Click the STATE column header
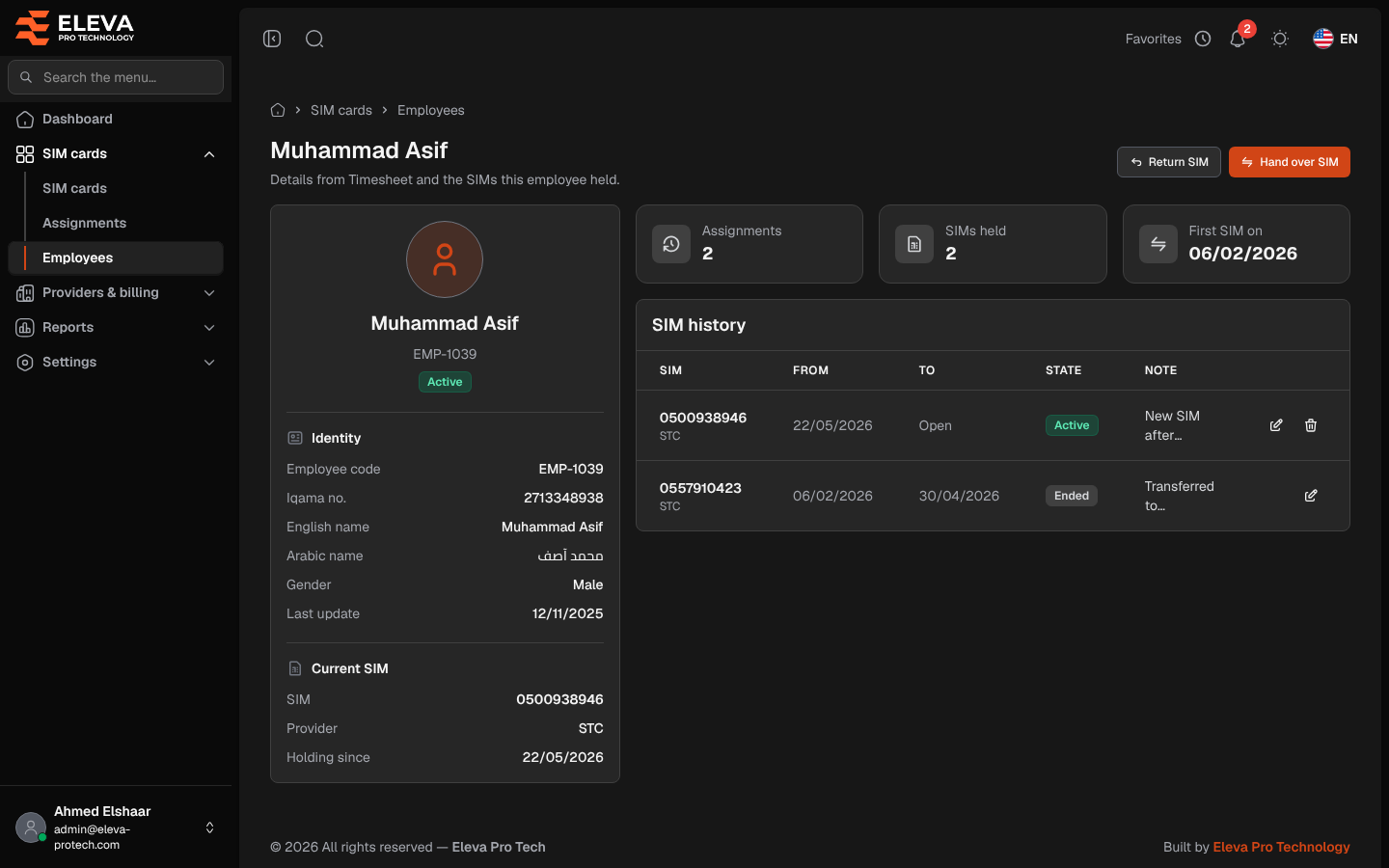This screenshot has width=1389, height=868. coord(1063,370)
